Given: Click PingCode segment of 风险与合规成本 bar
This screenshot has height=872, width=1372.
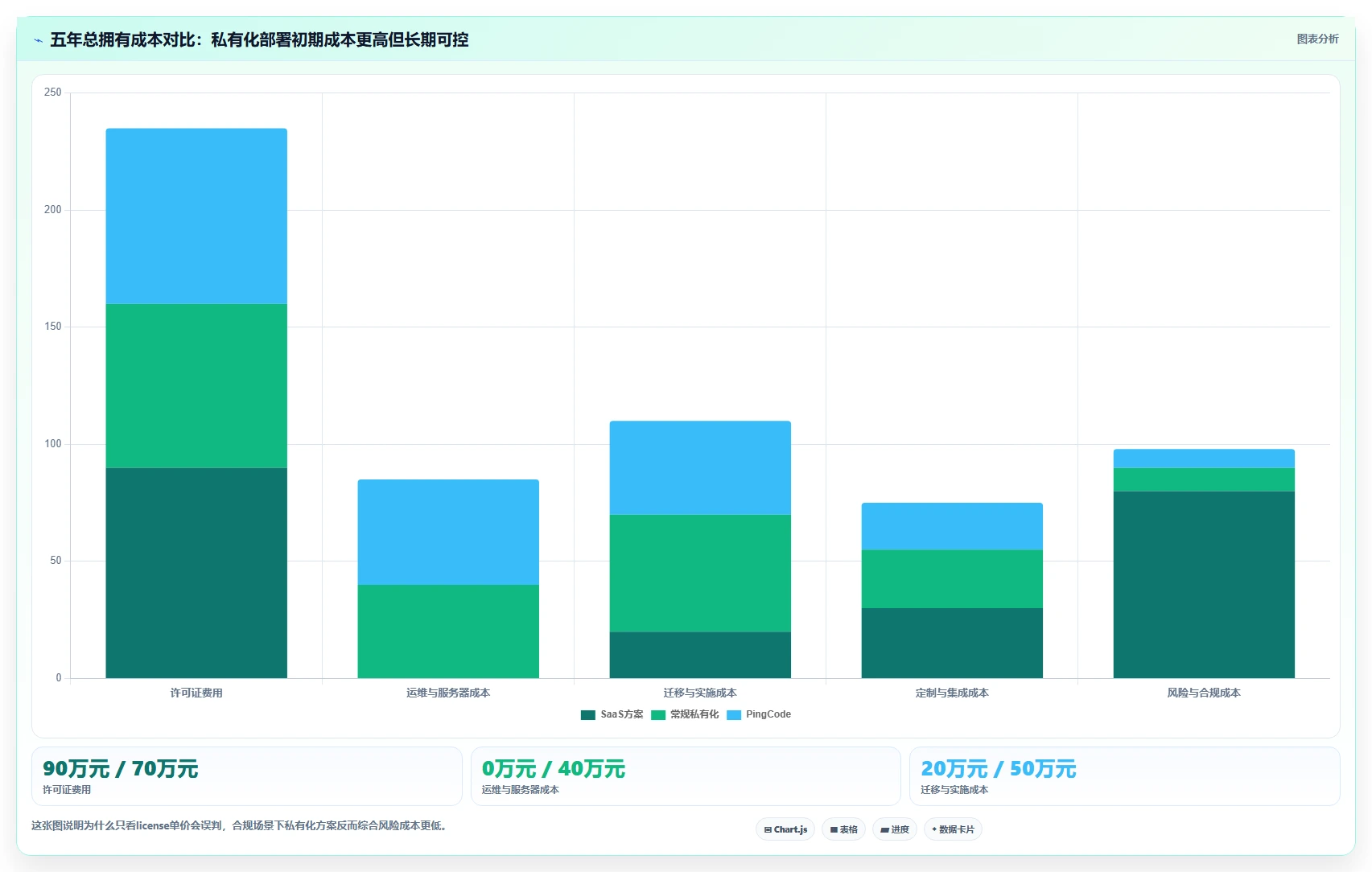Looking at the screenshot, I should click(1204, 459).
